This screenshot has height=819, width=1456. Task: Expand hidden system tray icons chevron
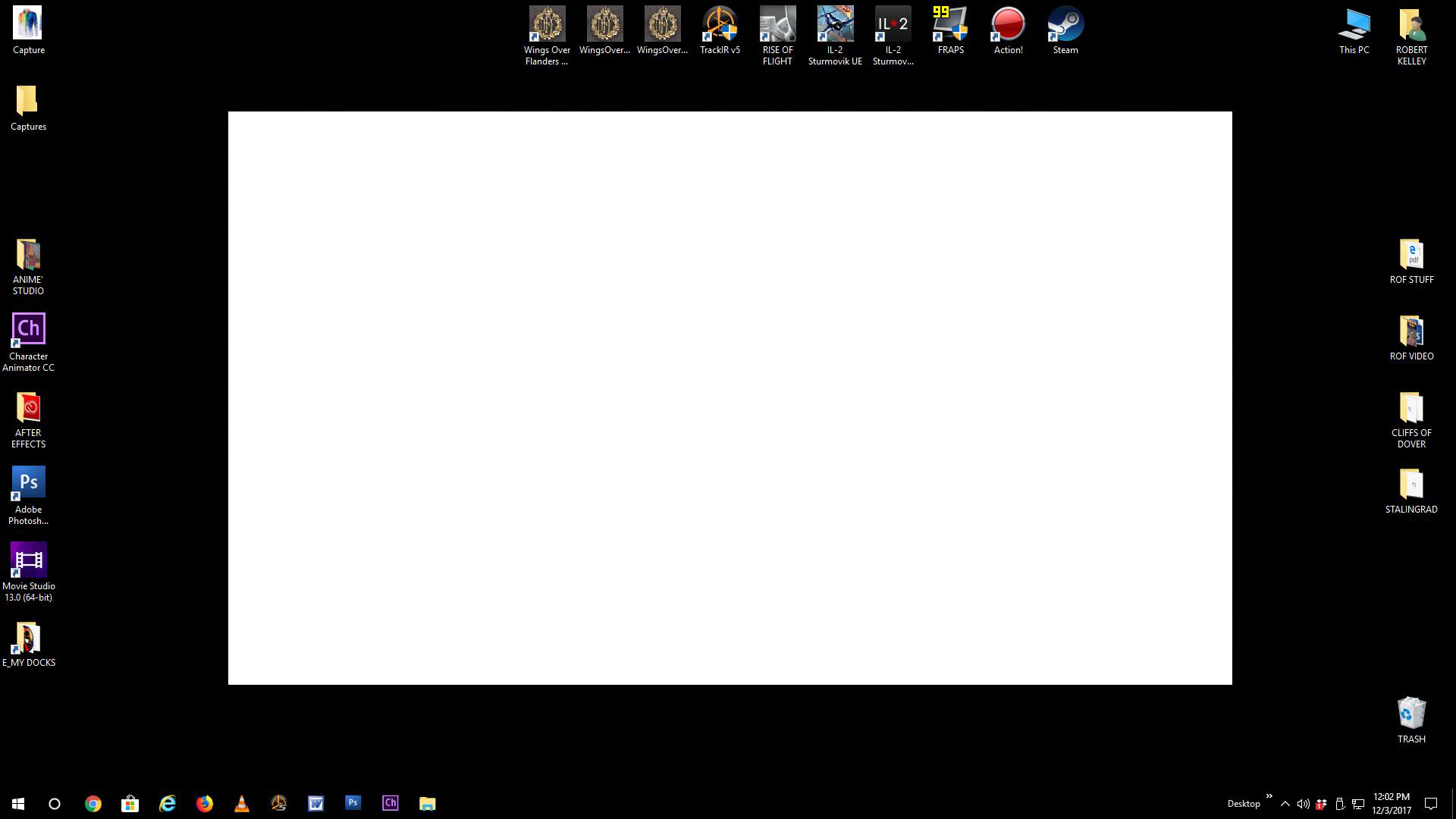tap(1285, 804)
